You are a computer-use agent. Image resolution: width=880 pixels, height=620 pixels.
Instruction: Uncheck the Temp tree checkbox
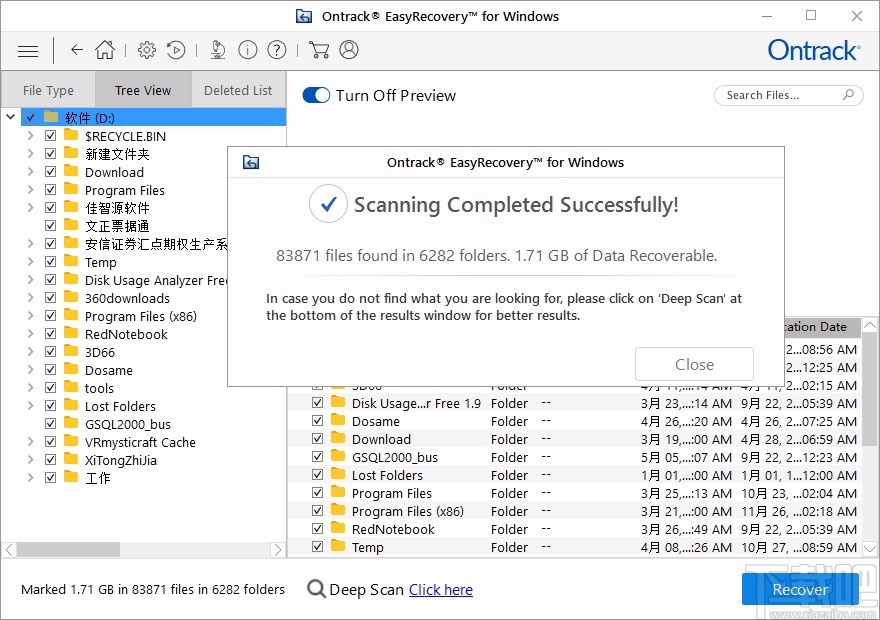click(x=51, y=261)
